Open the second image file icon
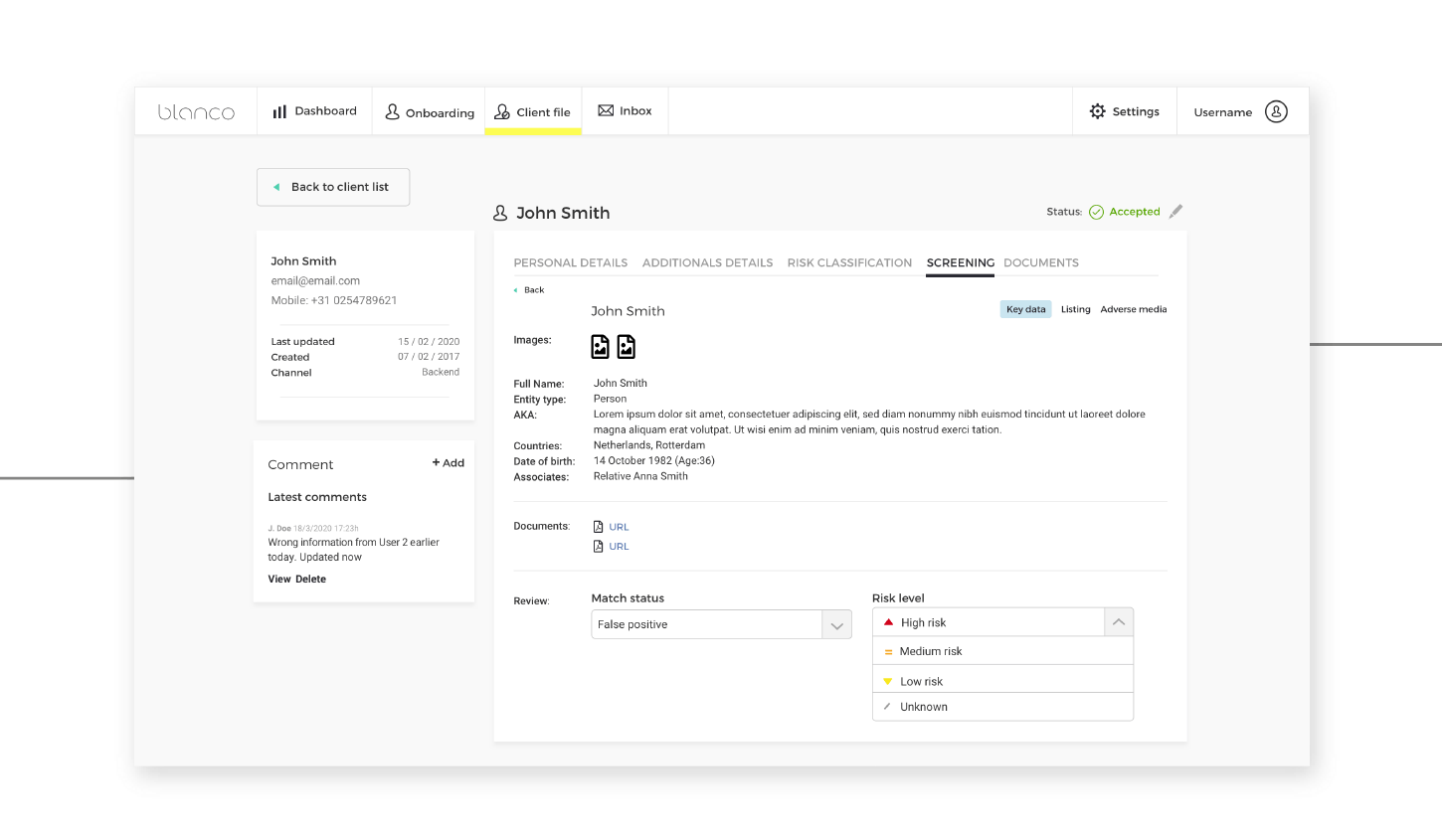This screenshot has height=840, width=1442. point(626,346)
